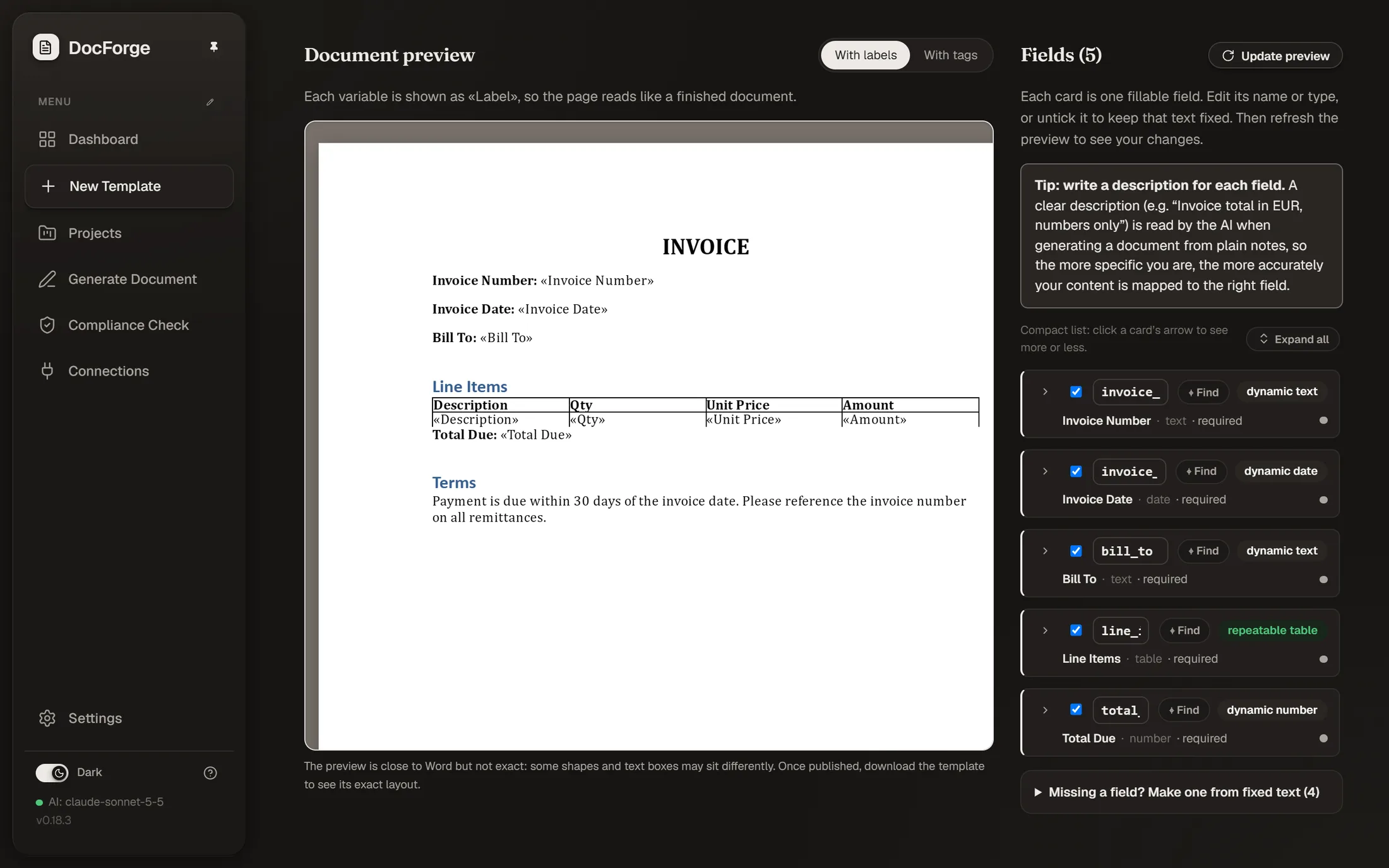Screen dimensions: 1389x868
Task: Click the DocForge logo icon
Action: pyautogui.click(x=45, y=47)
